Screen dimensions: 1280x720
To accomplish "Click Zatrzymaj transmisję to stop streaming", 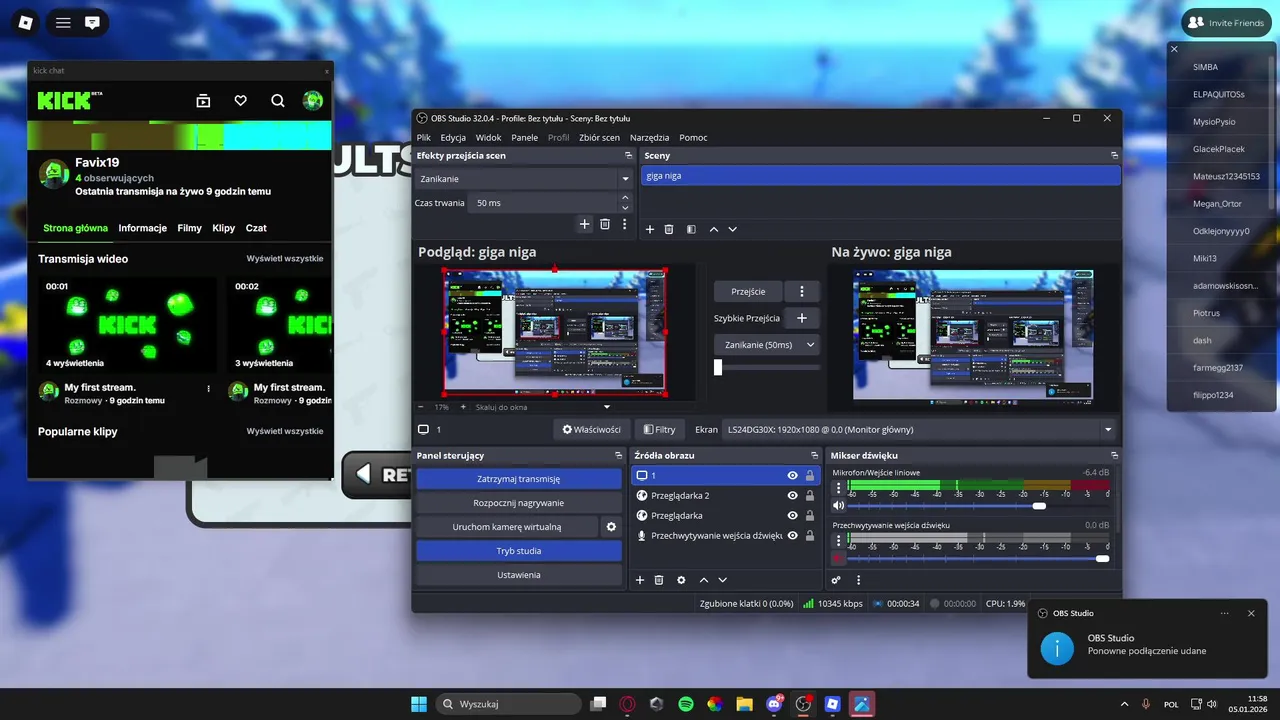I will [x=519, y=479].
